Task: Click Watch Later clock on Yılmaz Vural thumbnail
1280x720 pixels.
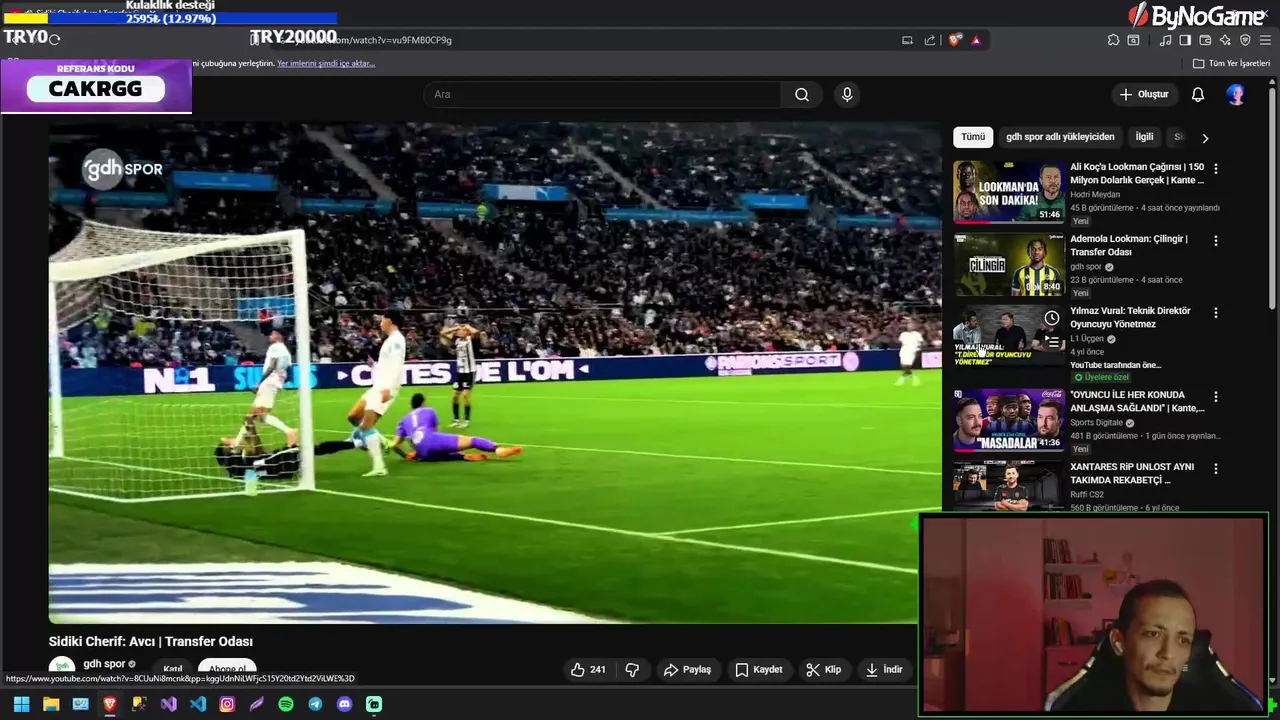Action: [1052, 318]
